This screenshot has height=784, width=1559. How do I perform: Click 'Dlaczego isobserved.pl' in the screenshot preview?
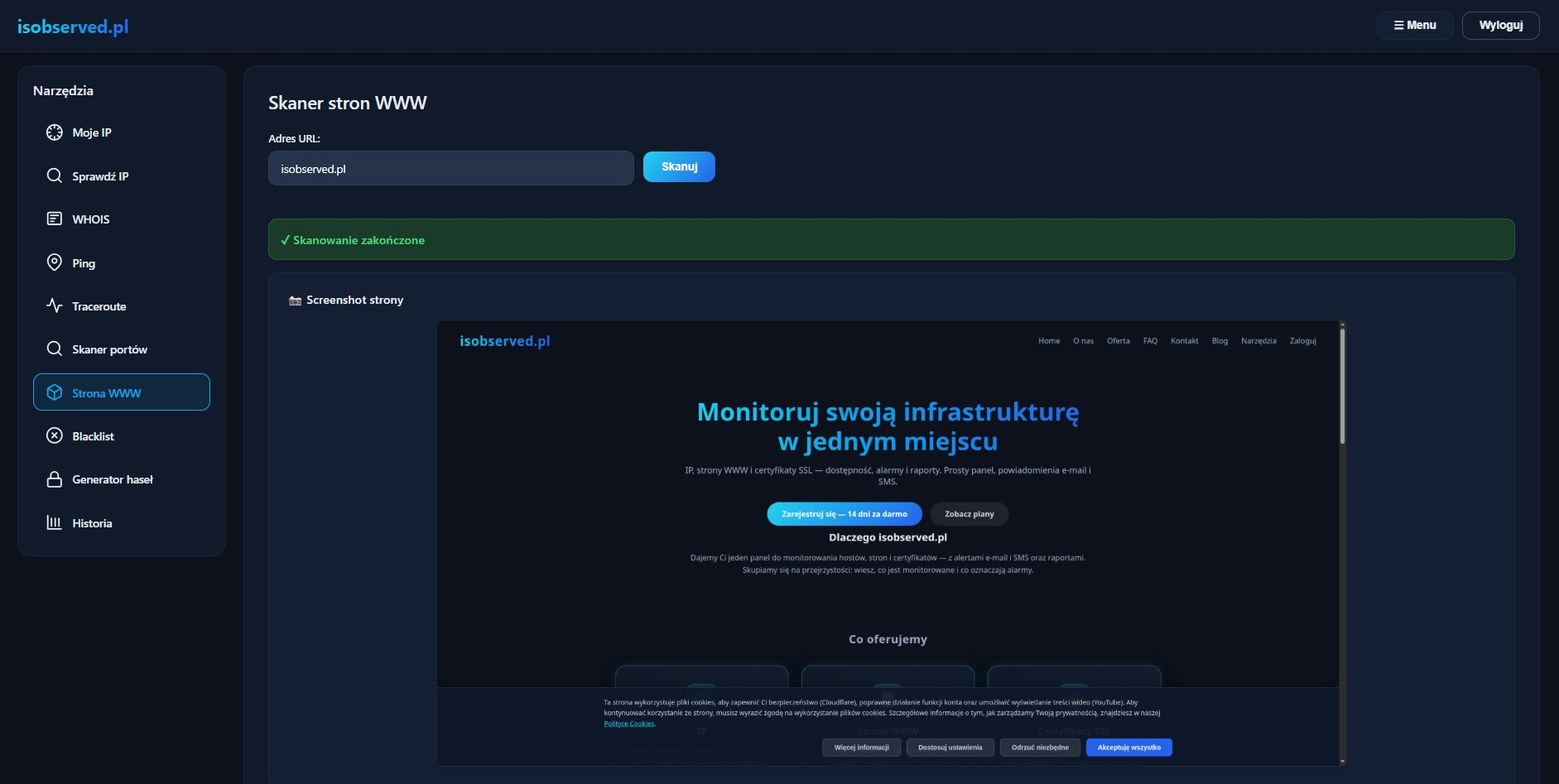click(x=888, y=537)
